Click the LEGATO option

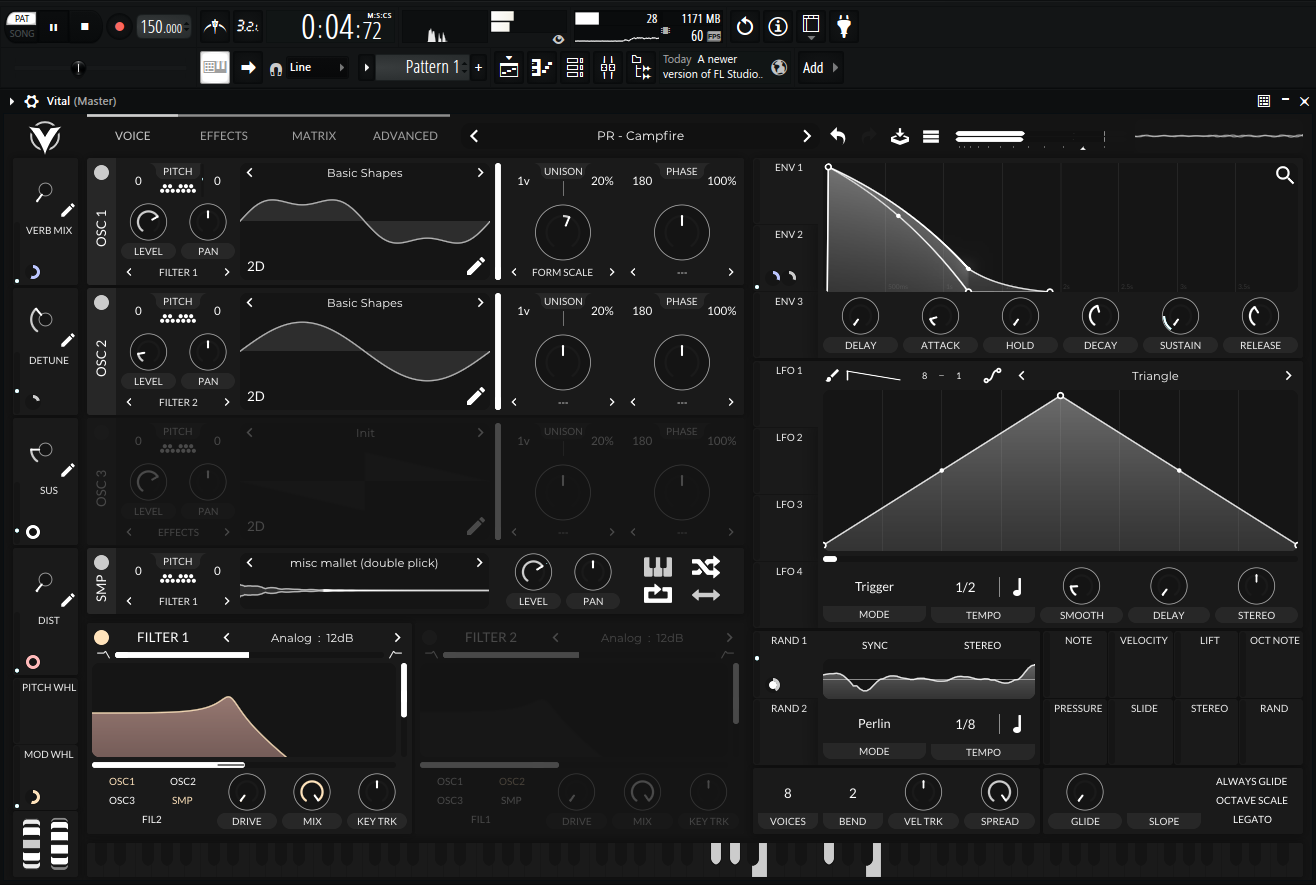tap(1252, 820)
